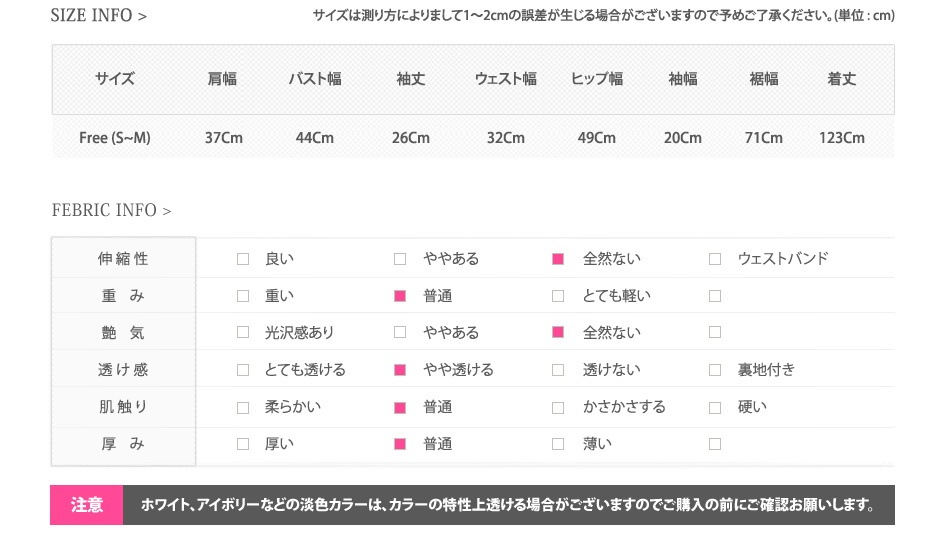The image size is (946, 557).
Task: Check the ややある box in 伸縮性 row
Action: 400,259
